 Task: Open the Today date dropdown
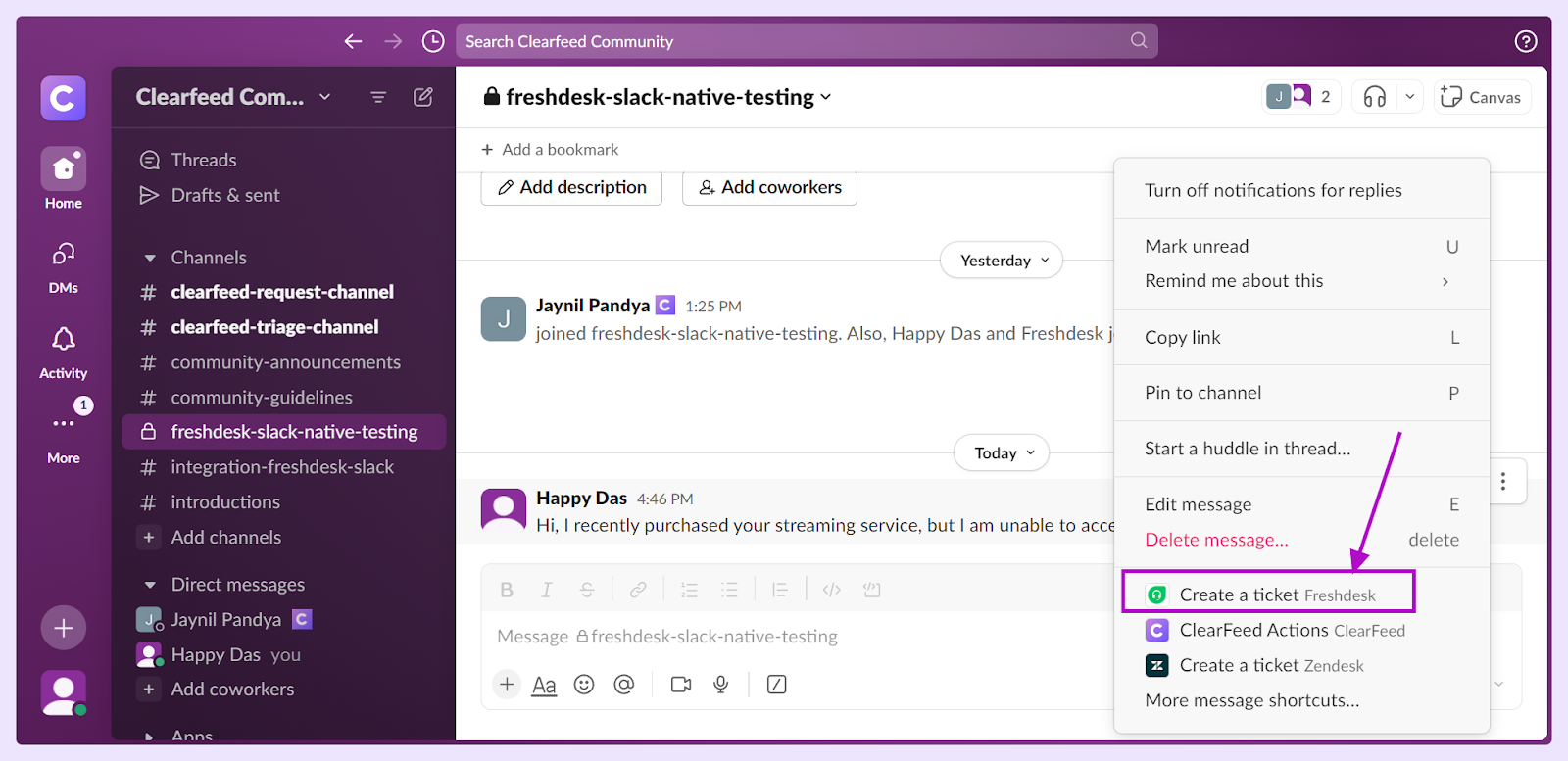click(x=1002, y=452)
